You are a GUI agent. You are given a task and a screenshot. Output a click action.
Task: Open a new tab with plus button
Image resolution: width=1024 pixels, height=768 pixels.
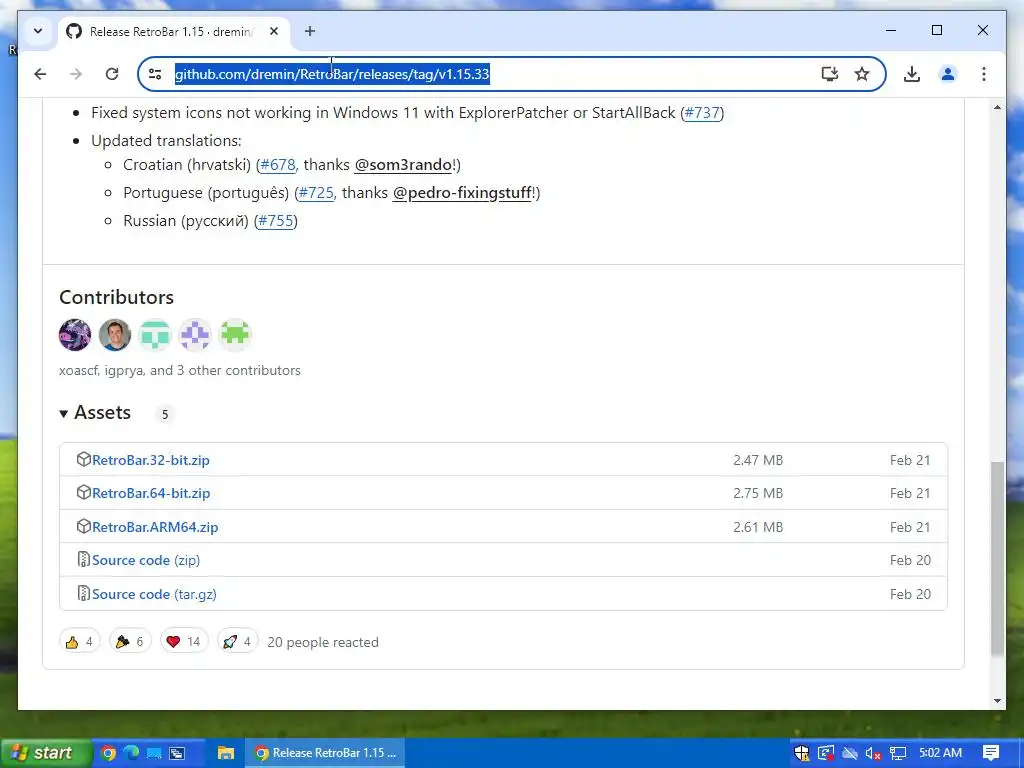[x=310, y=31]
